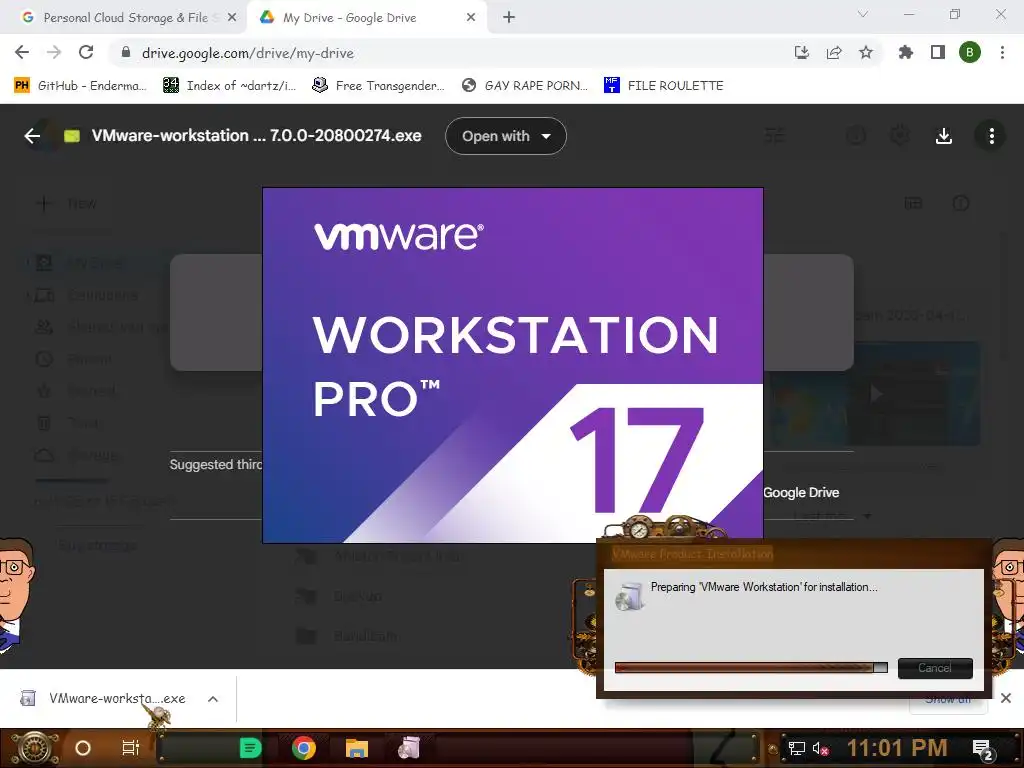Open the new tab plus button

pos(509,18)
